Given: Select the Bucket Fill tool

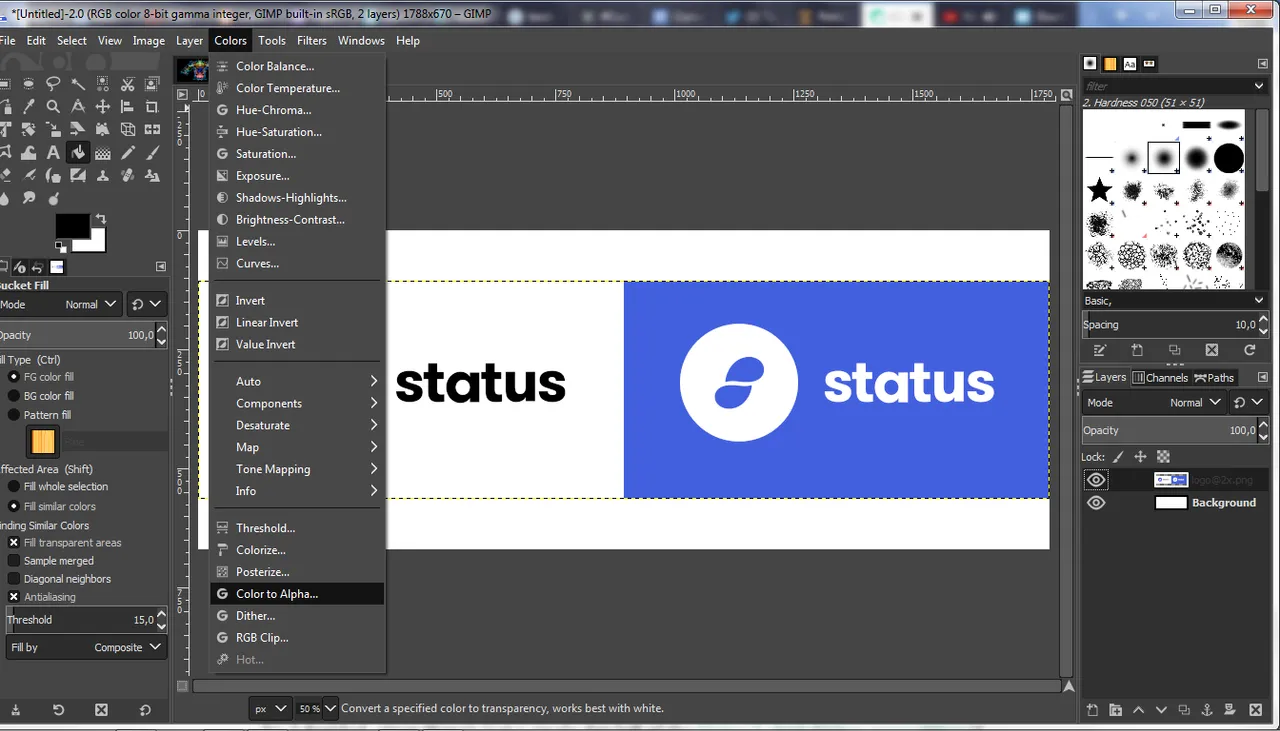Looking at the screenshot, I should [78, 152].
